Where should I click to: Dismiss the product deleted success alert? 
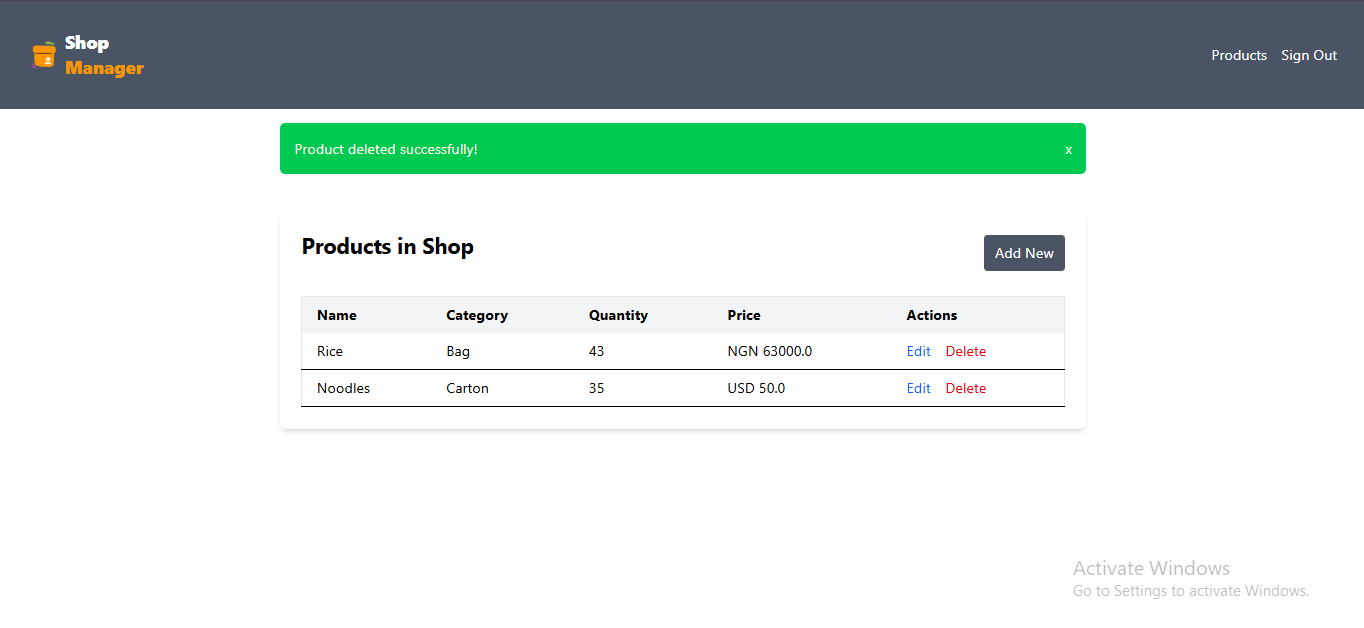1068,149
